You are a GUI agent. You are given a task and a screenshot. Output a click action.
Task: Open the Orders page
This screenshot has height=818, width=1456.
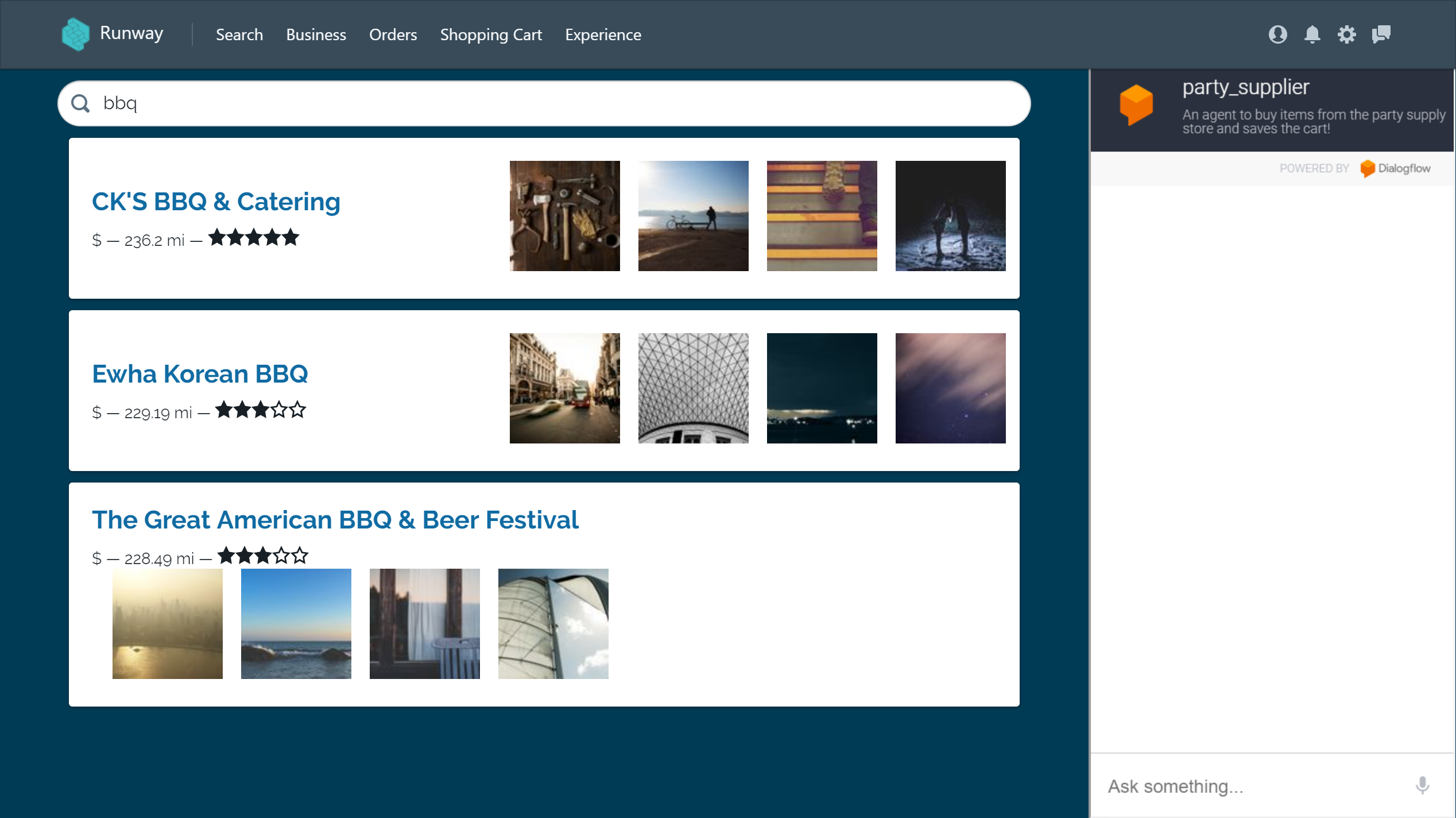393,34
